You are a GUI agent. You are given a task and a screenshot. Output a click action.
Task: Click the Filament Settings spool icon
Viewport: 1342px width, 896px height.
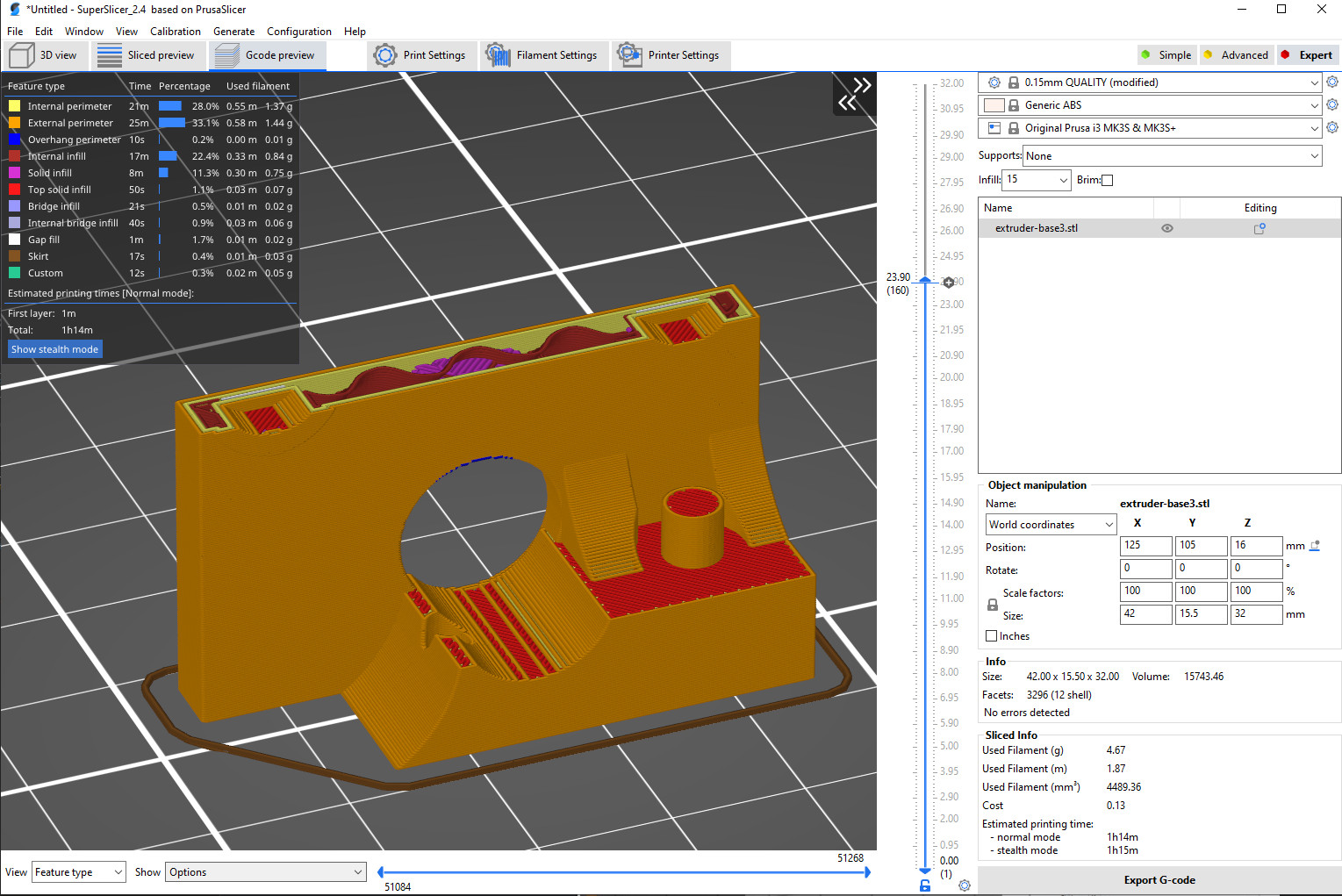pyautogui.click(x=498, y=55)
